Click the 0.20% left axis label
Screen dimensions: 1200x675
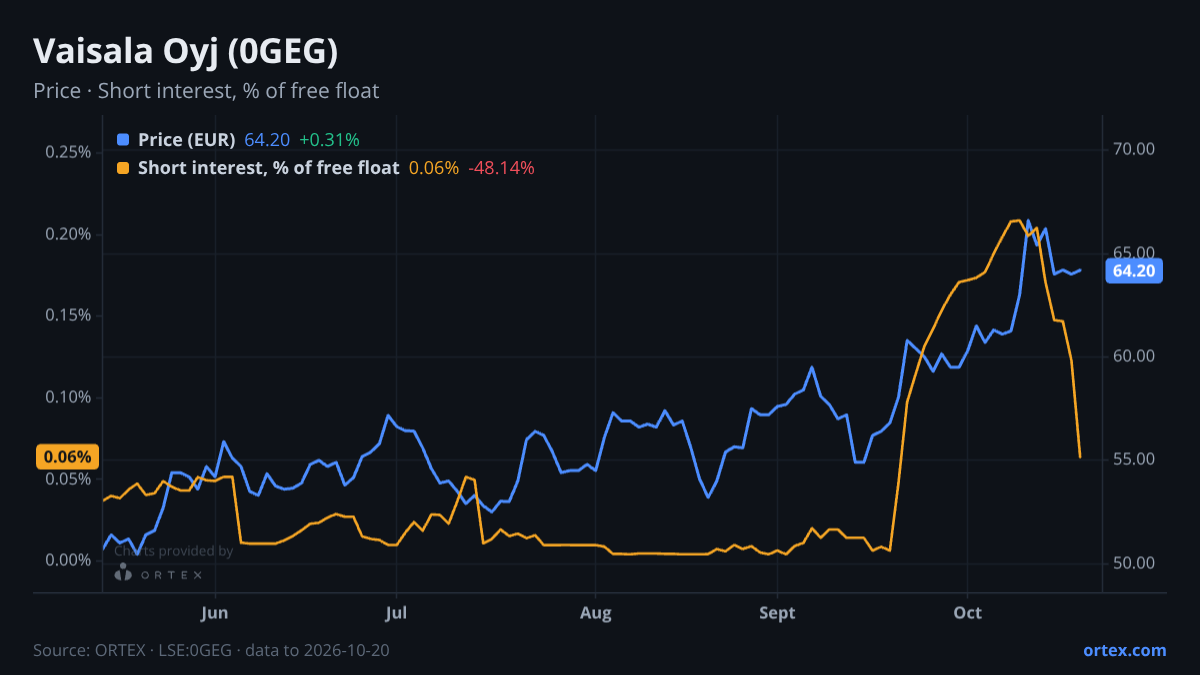pyautogui.click(x=68, y=234)
